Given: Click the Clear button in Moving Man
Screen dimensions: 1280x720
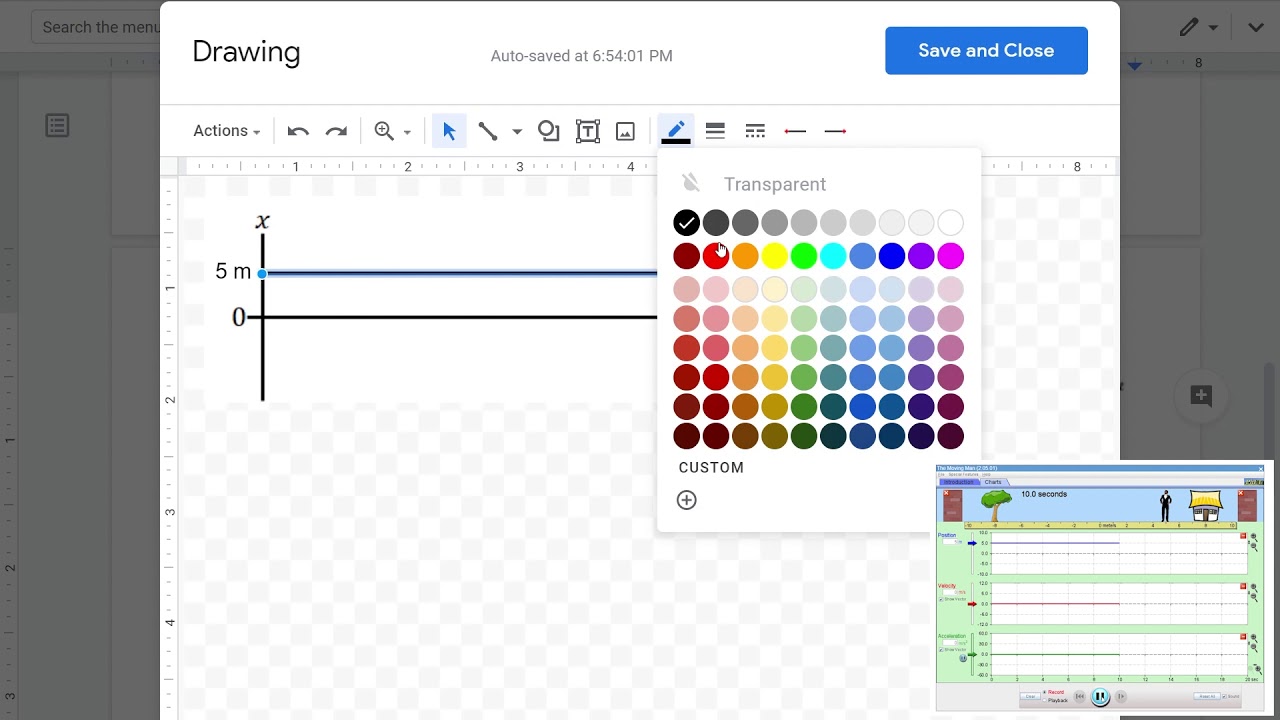Looking at the screenshot, I should pyautogui.click(x=1030, y=697).
